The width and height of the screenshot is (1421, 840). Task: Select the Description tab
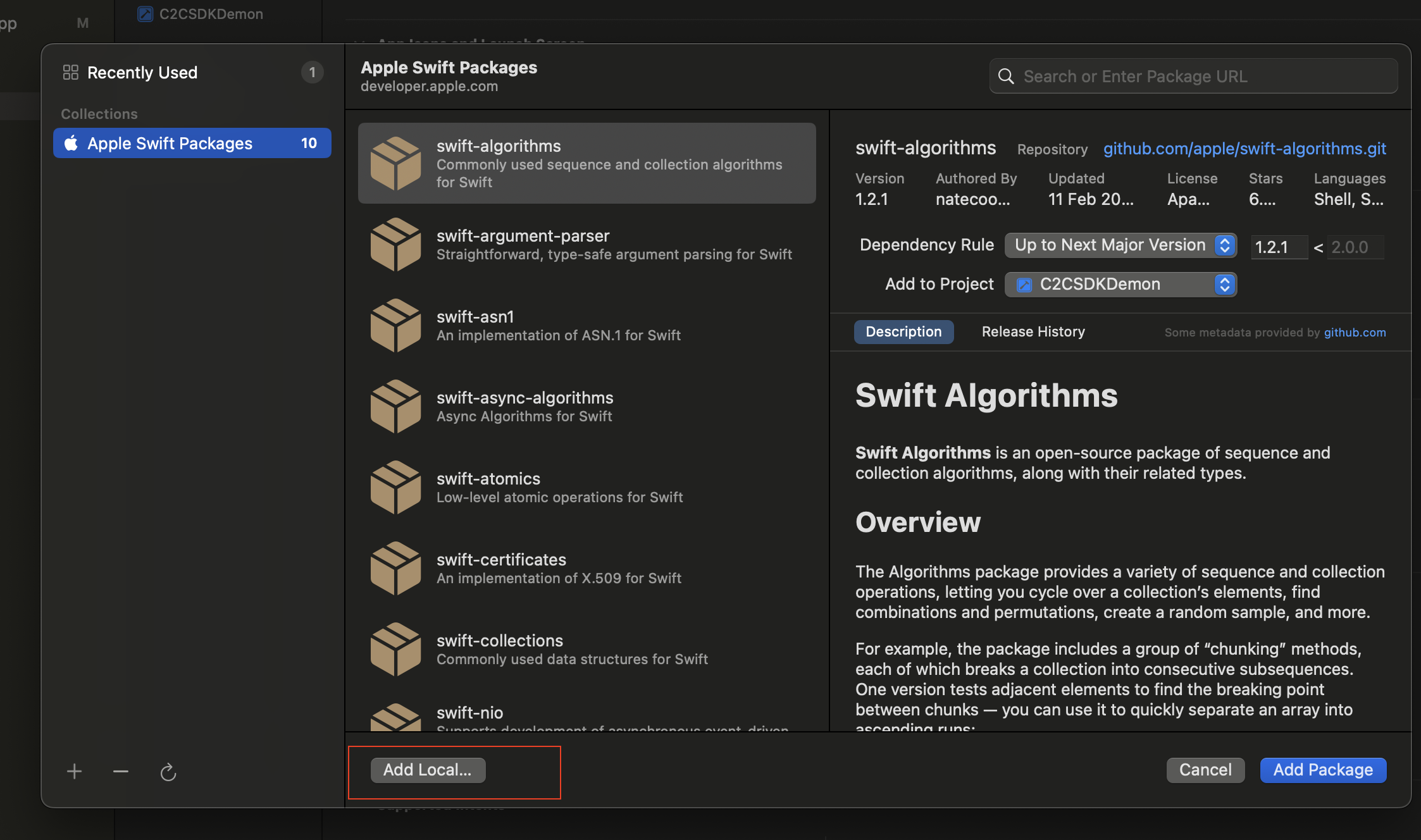click(x=903, y=331)
